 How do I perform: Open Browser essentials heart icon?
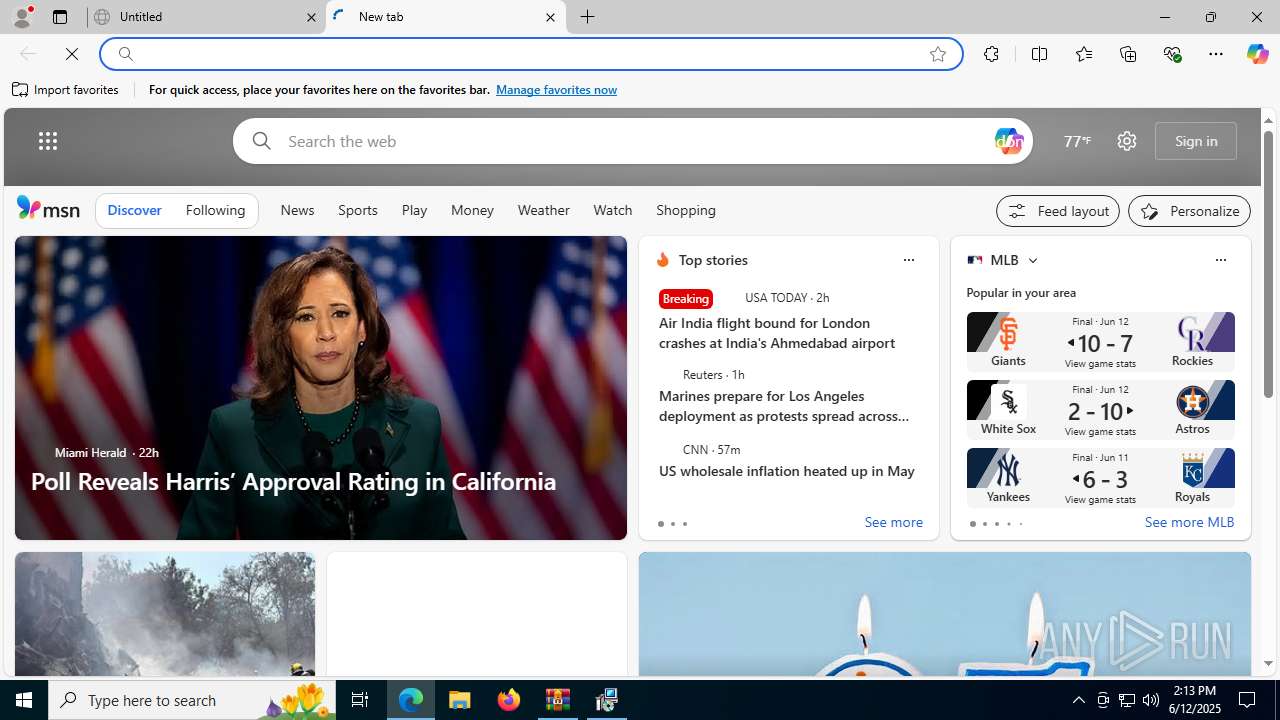(1172, 54)
